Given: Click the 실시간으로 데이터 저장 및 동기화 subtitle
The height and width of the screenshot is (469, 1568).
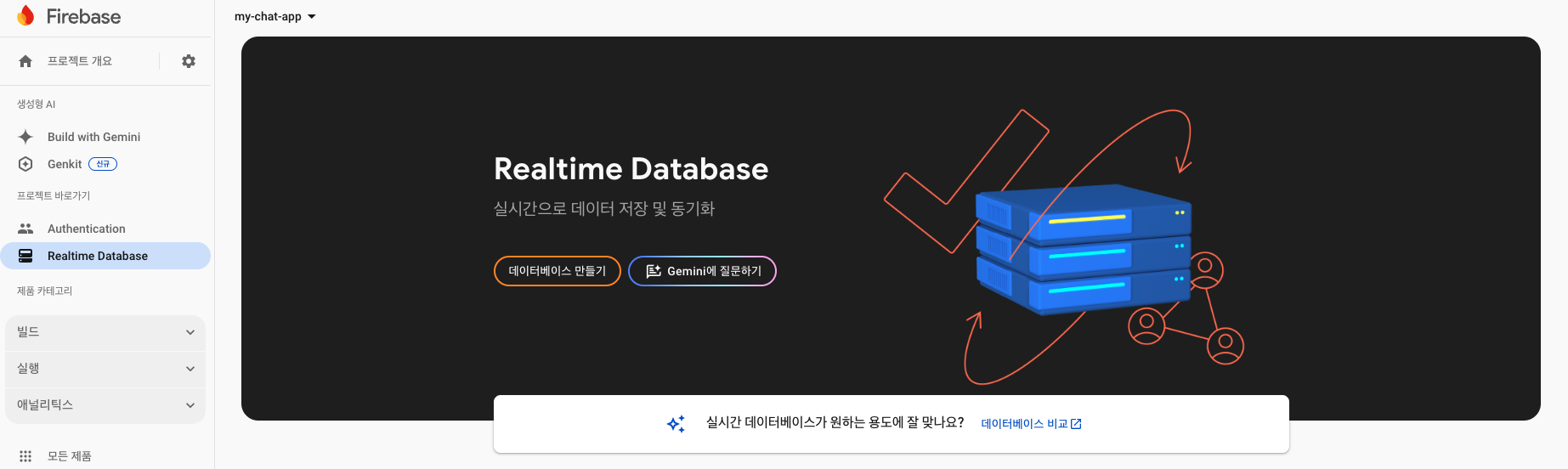Looking at the screenshot, I should 604,209.
